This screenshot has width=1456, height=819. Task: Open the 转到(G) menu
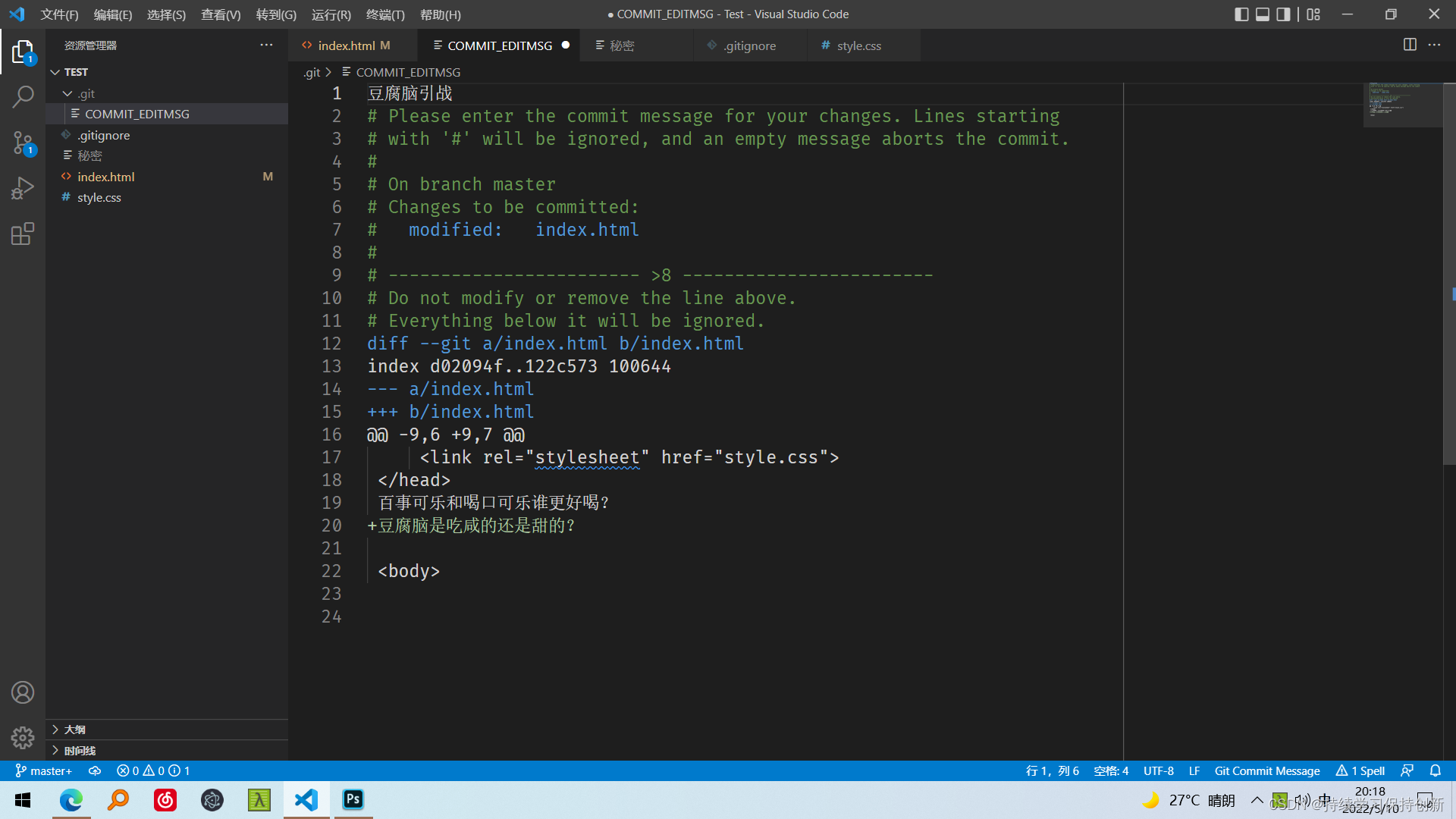pos(276,14)
